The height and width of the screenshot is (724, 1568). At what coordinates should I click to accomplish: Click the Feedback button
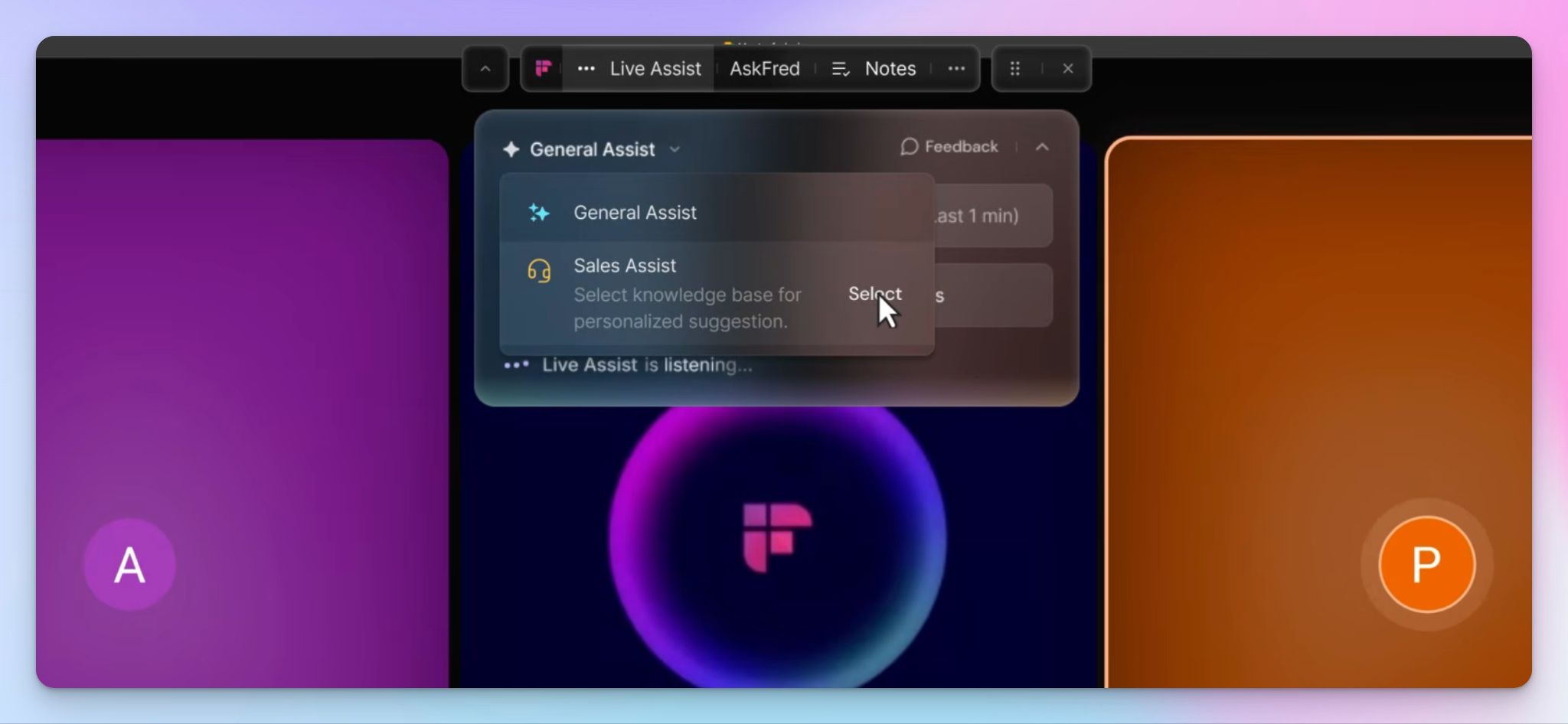tap(949, 146)
